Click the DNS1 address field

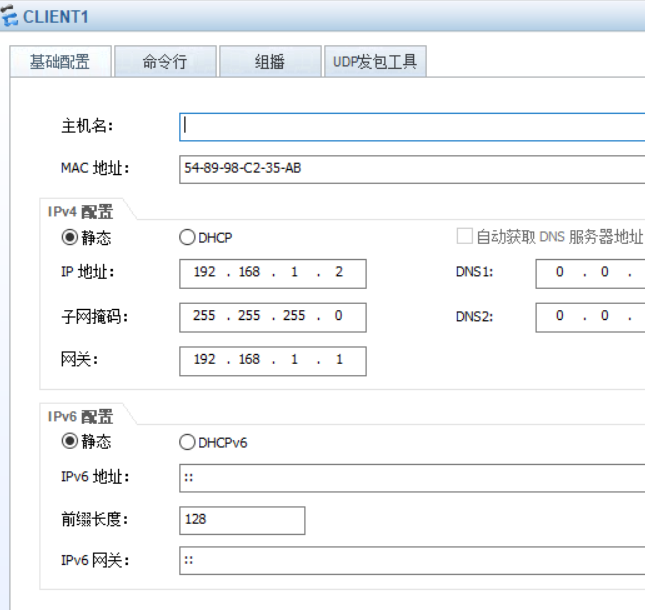[x=590, y=274]
